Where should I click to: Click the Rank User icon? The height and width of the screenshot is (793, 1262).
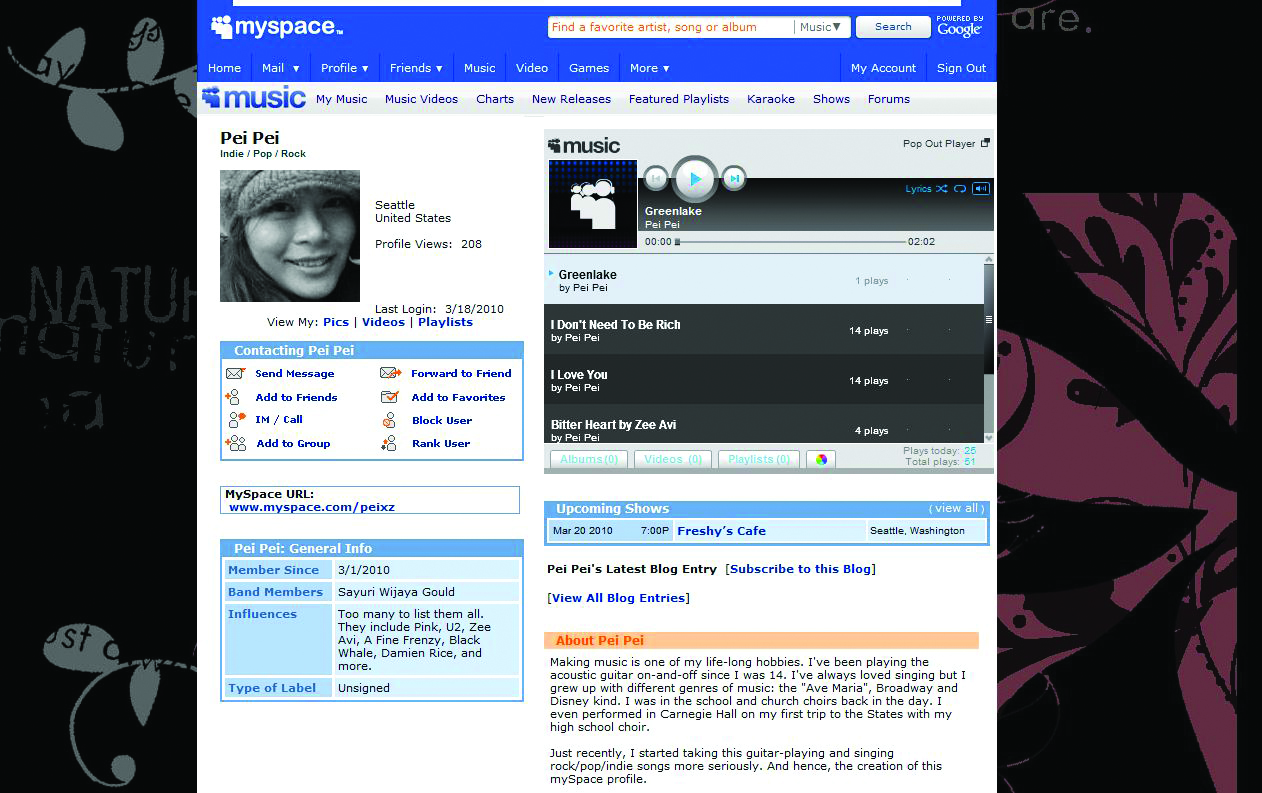[x=389, y=444]
